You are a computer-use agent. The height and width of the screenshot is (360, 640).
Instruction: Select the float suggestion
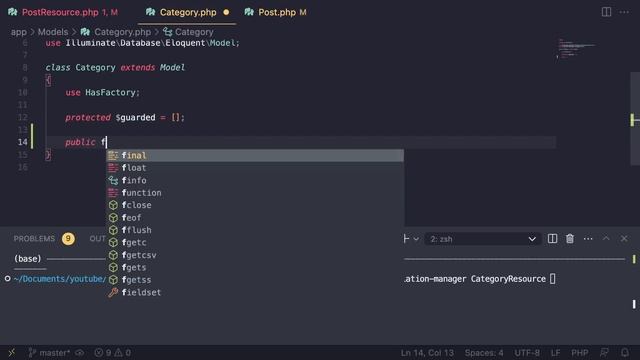point(255,168)
